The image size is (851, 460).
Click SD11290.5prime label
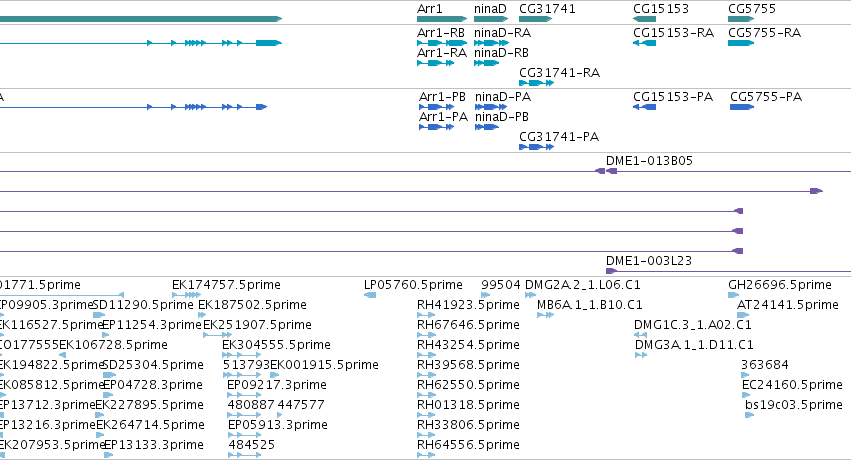(143, 305)
